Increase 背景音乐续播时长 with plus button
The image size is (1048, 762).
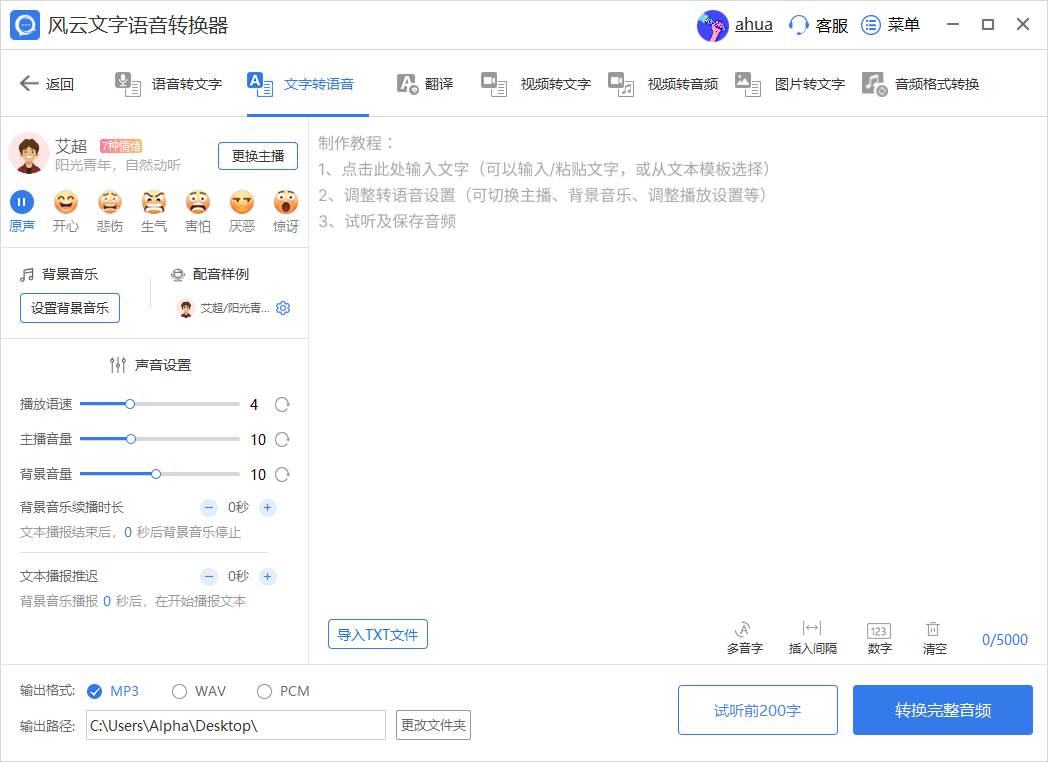268,507
